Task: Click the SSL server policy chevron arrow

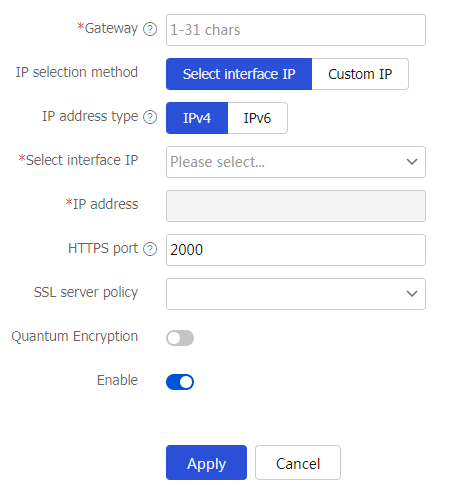Action: coord(412,294)
